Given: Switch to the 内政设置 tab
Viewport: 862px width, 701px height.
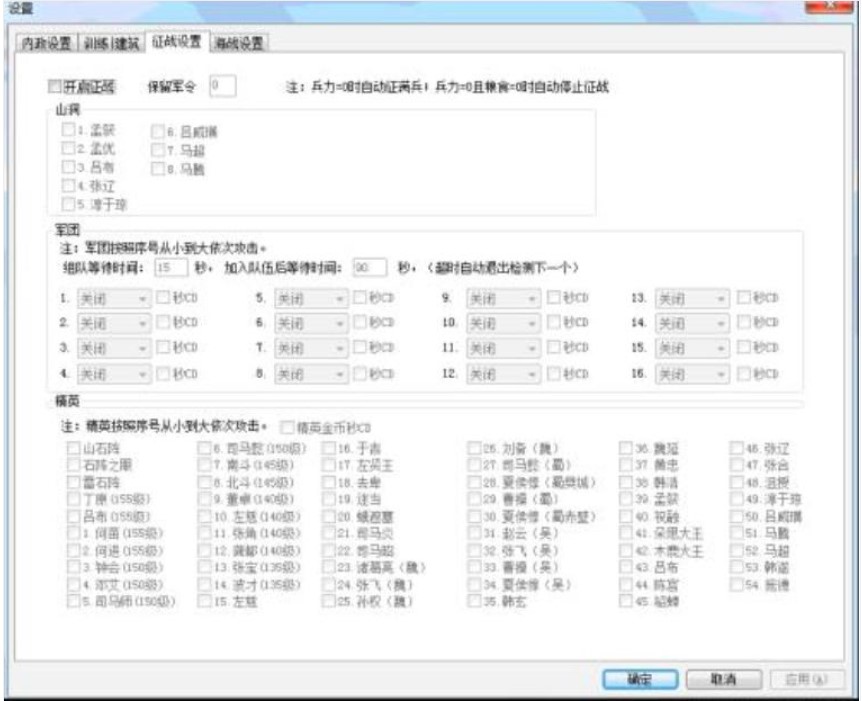Looking at the screenshot, I should (47, 43).
